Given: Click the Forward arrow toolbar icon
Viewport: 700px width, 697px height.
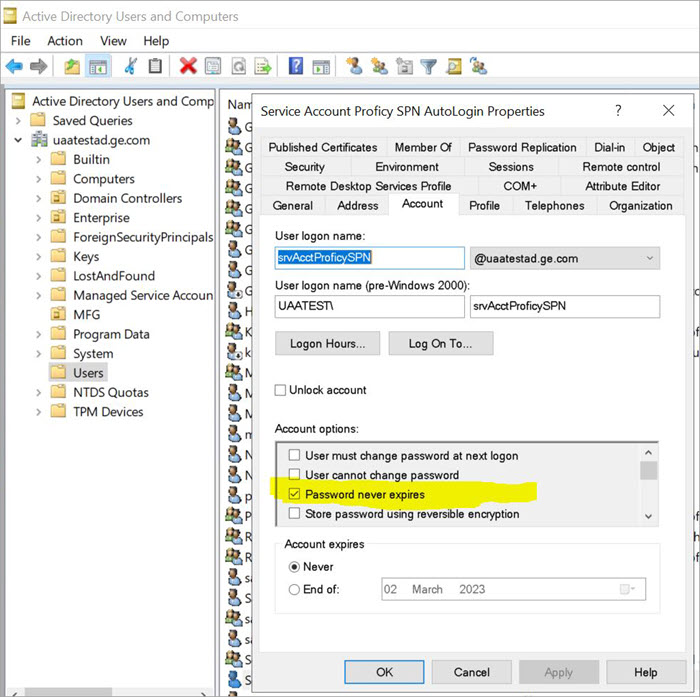Looking at the screenshot, I should click(x=38, y=67).
